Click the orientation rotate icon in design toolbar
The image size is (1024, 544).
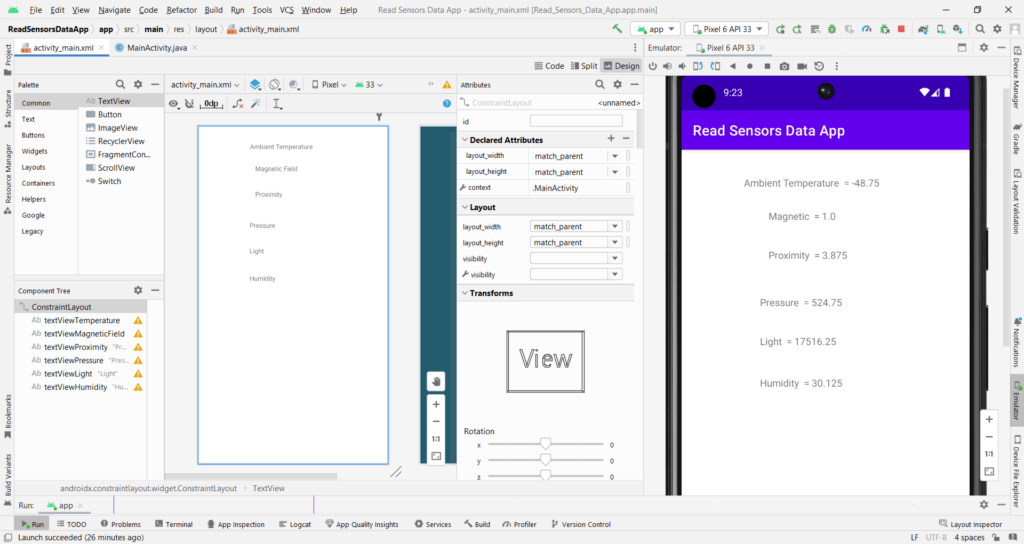274,84
